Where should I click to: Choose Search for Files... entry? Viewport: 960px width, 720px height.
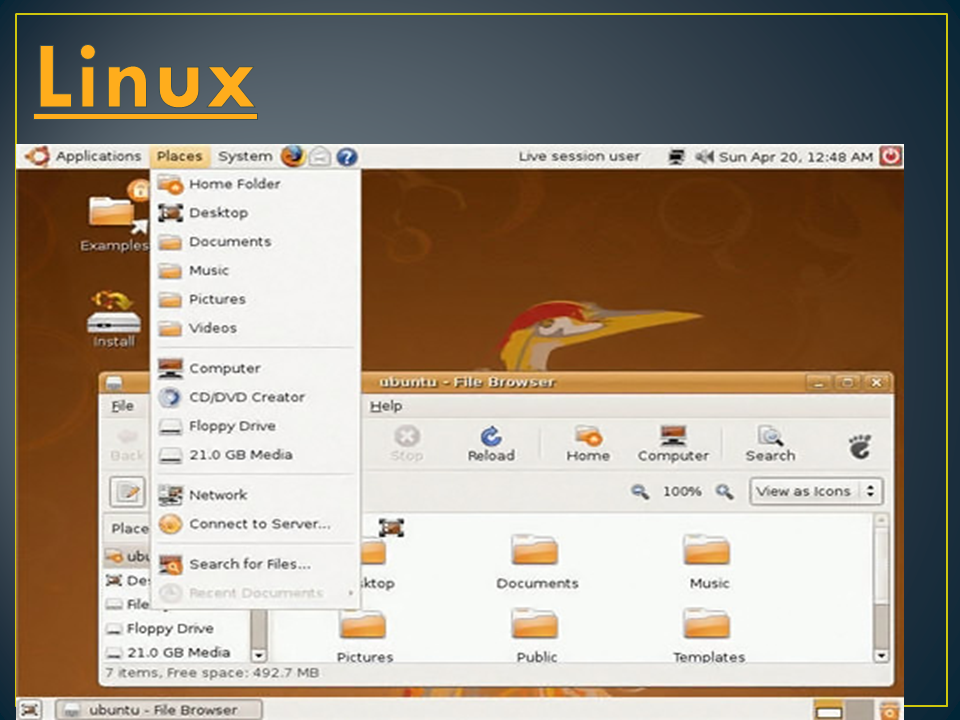click(x=255, y=564)
